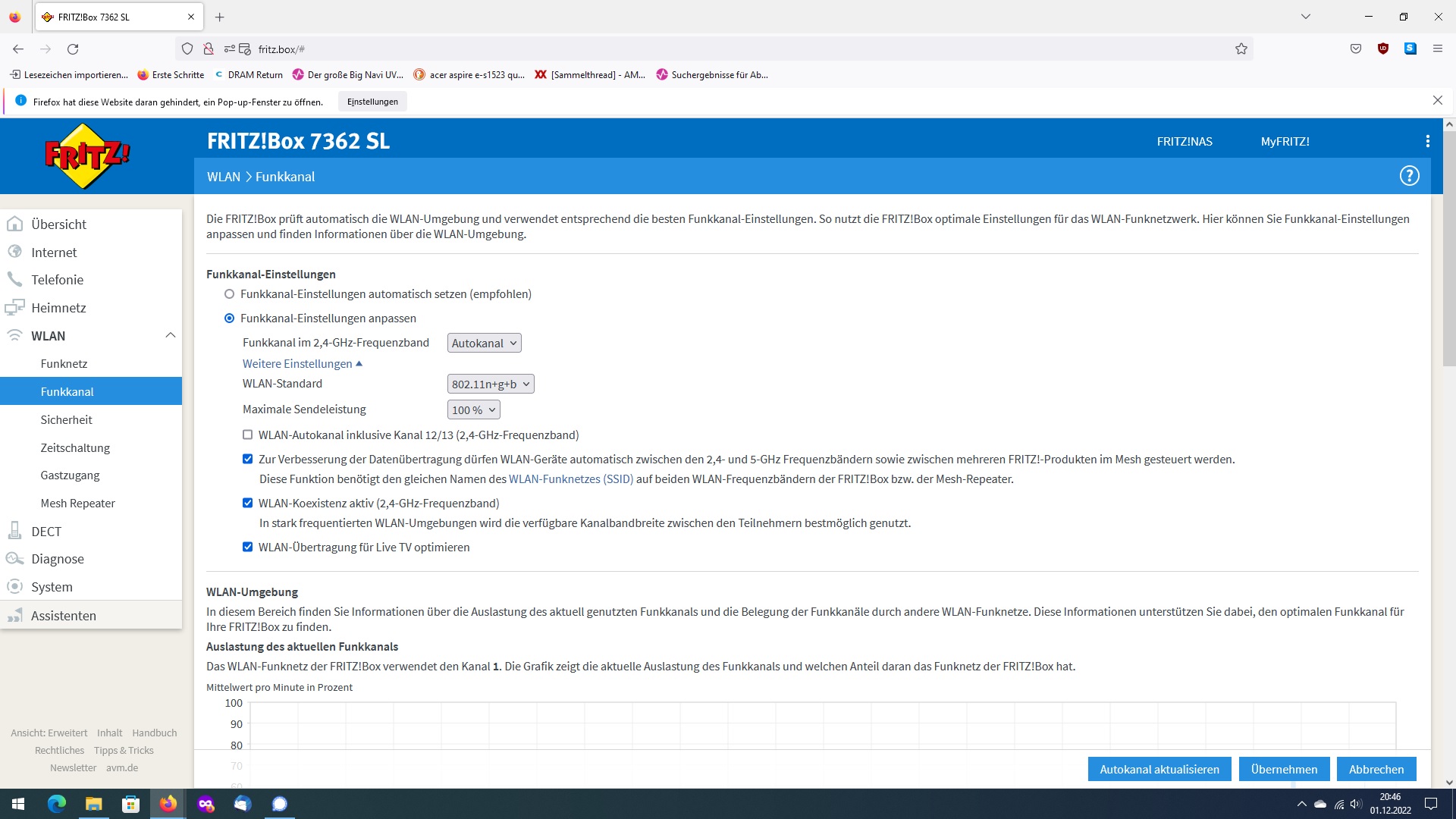Image resolution: width=1456 pixels, height=819 pixels.
Task: Open Microsoft Edge from the taskbar
Action: coord(57,804)
